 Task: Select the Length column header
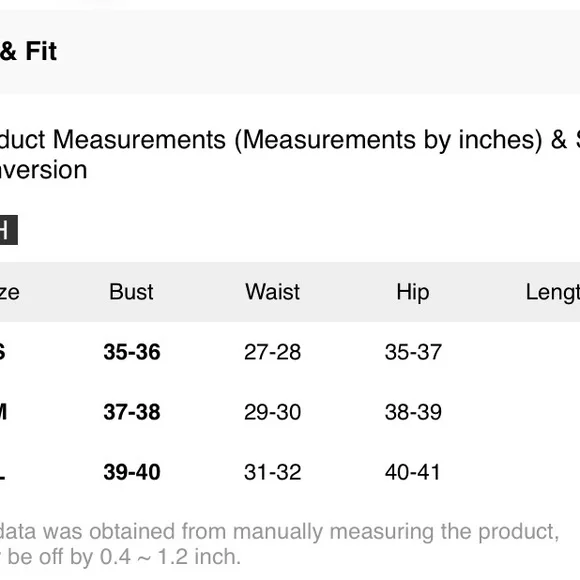coord(553,293)
